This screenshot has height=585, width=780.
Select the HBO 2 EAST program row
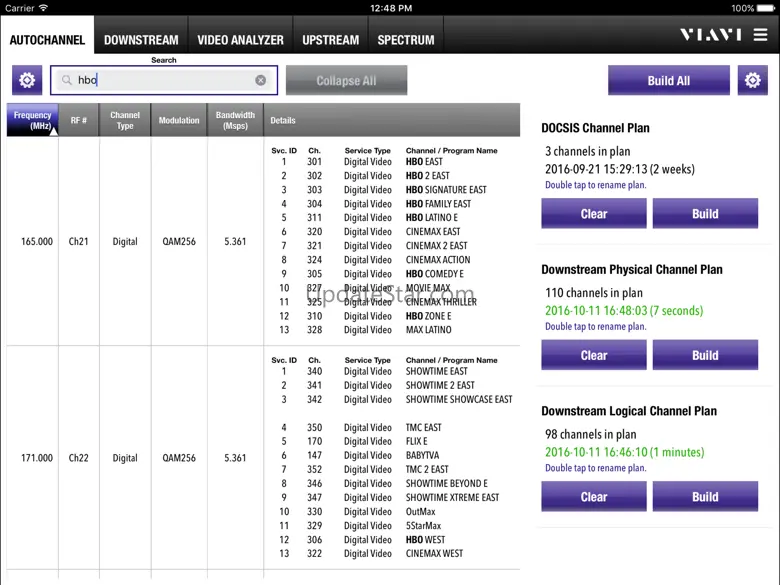pyautogui.click(x=392, y=176)
